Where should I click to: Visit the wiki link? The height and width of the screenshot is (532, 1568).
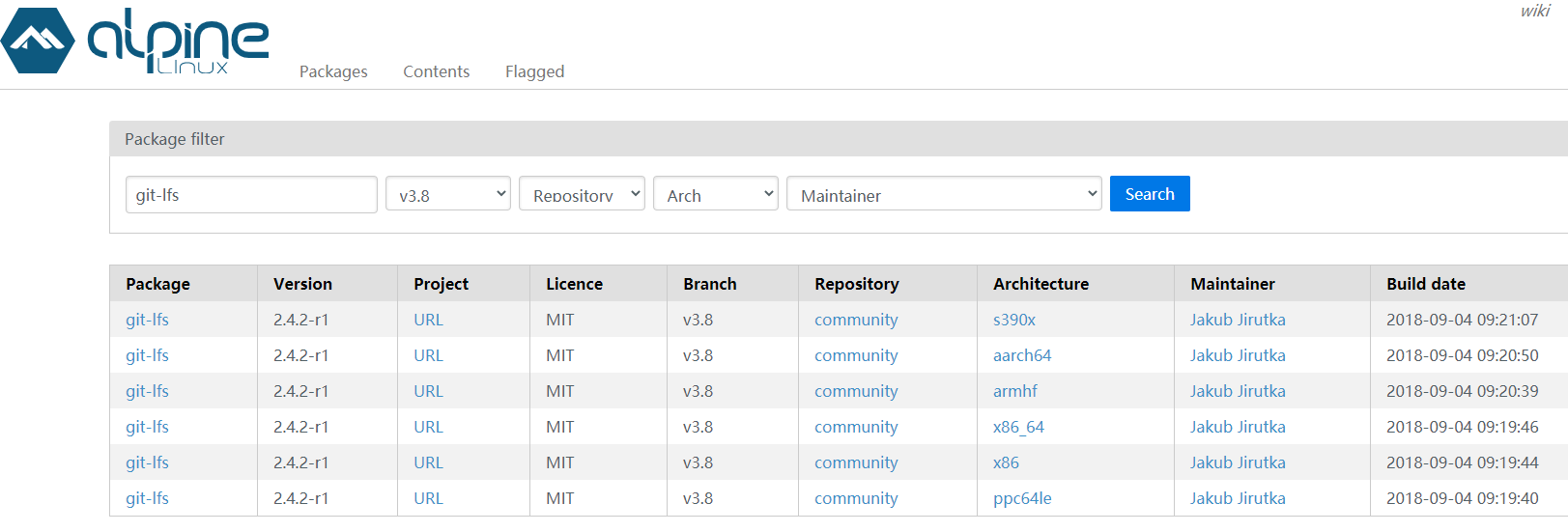coord(1534,11)
